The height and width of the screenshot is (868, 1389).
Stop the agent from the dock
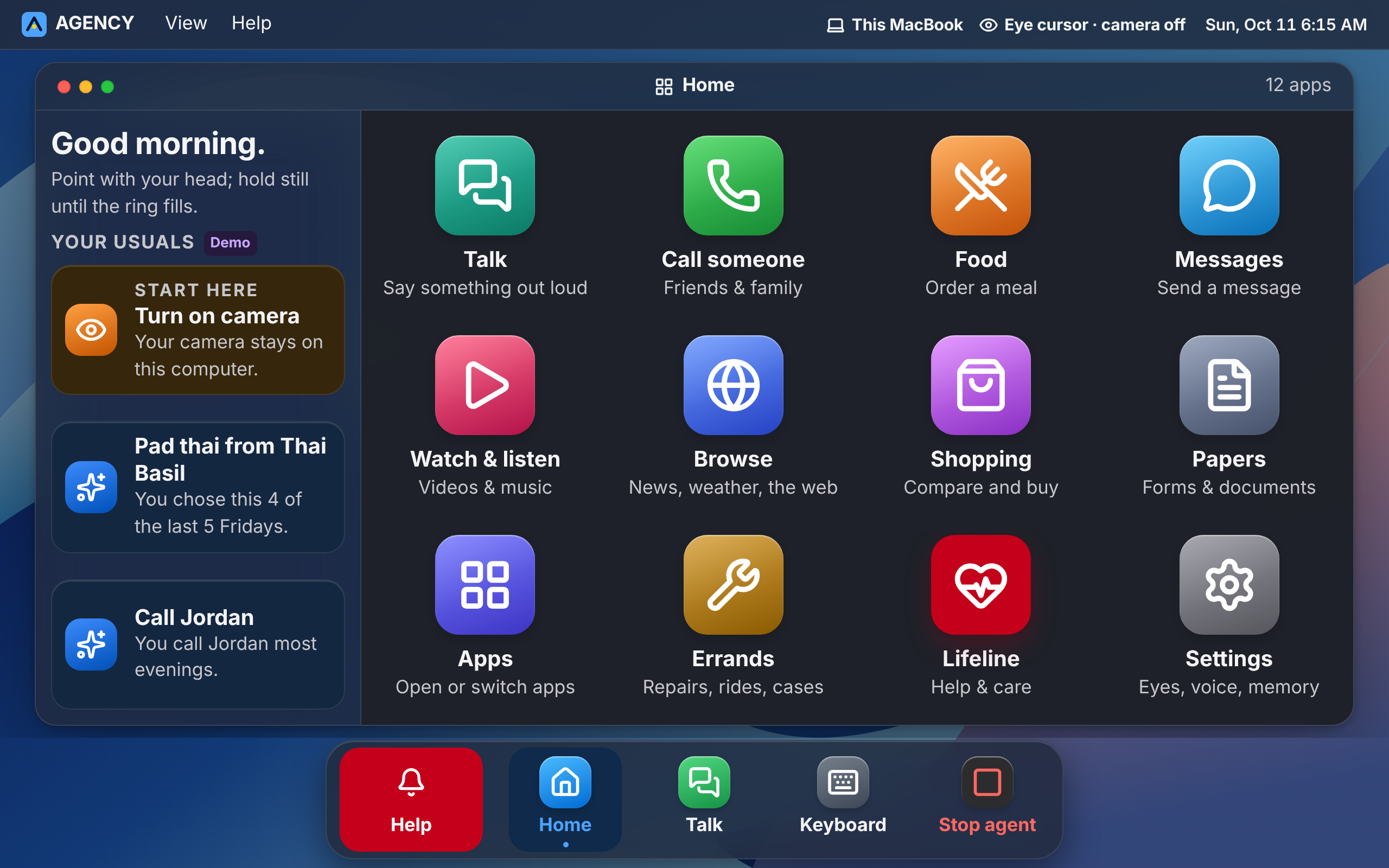coord(987,799)
